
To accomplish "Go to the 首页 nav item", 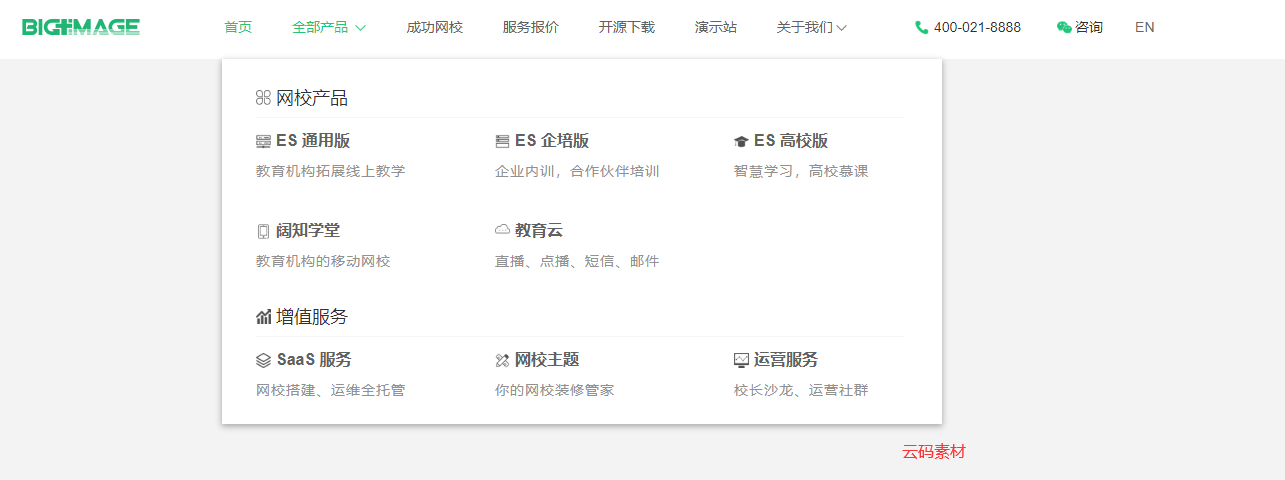I will [238, 28].
